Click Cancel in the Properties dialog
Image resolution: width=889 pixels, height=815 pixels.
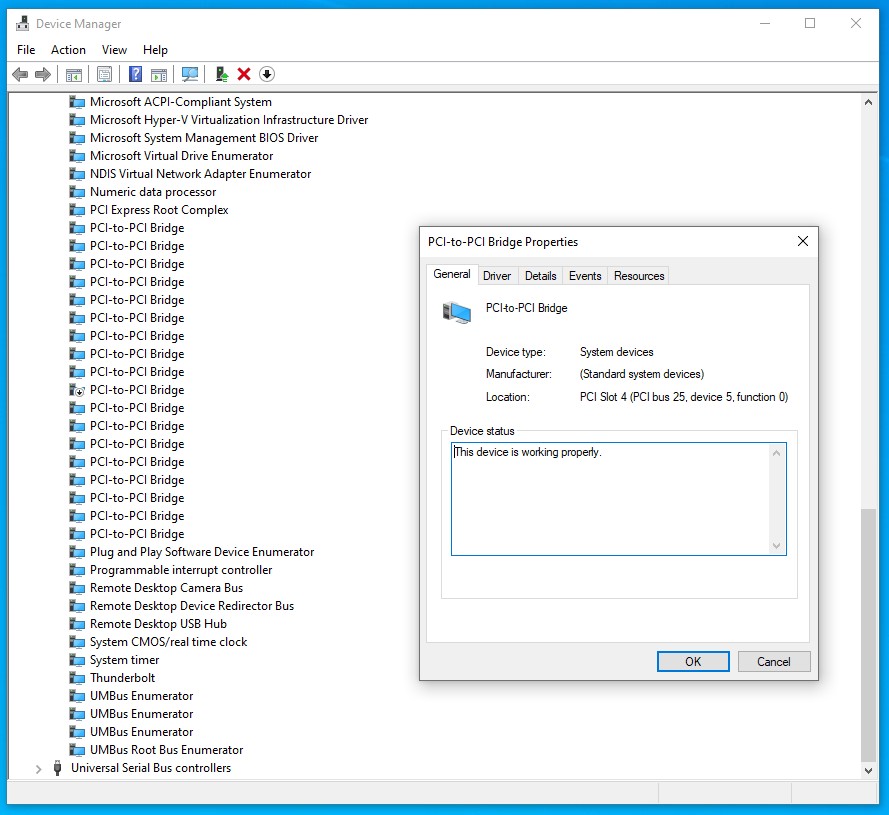(x=773, y=661)
